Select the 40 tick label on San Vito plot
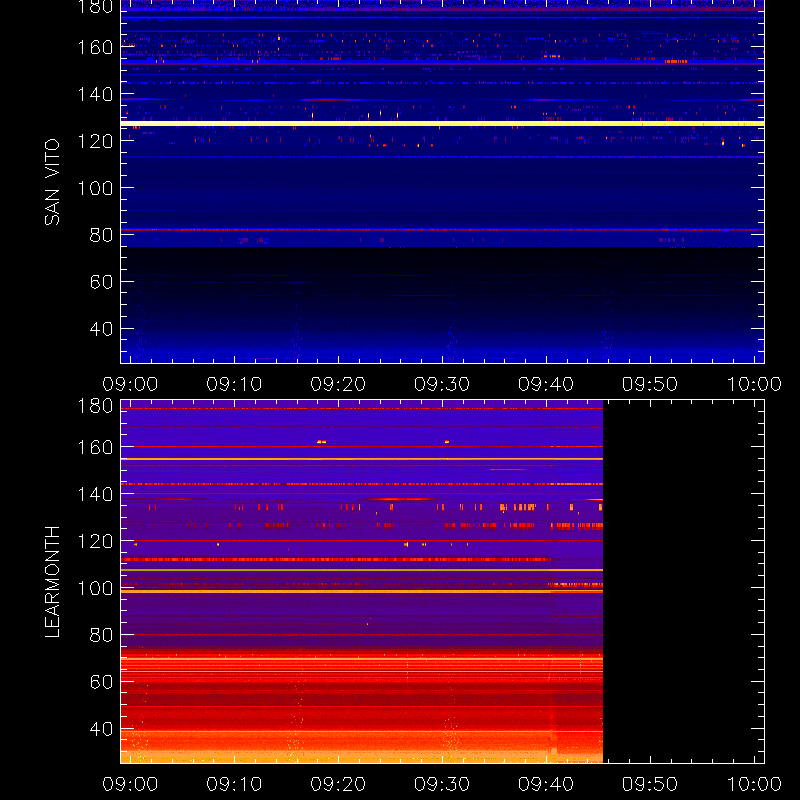The image size is (800, 800). pyautogui.click(x=101, y=329)
